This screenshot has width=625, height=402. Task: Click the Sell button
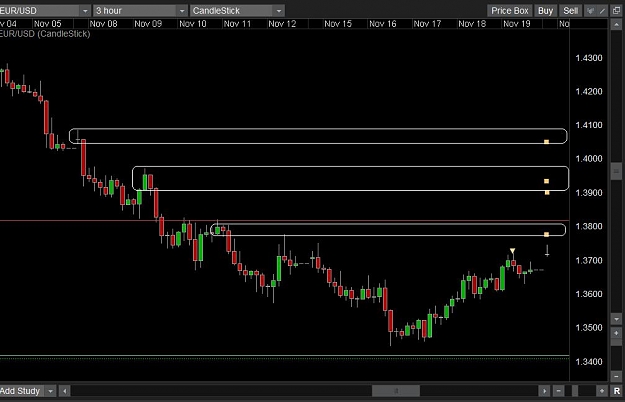click(x=570, y=11)
